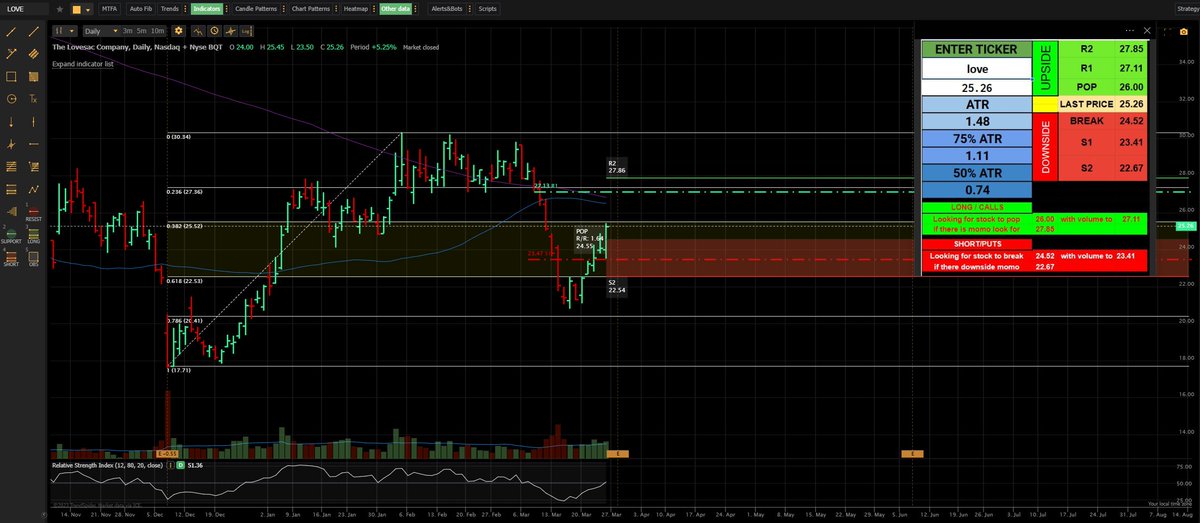Select the down arrow marker tool
This screenshot has height=523, width=1200.
pyautogui.click(x=11, y=122)
